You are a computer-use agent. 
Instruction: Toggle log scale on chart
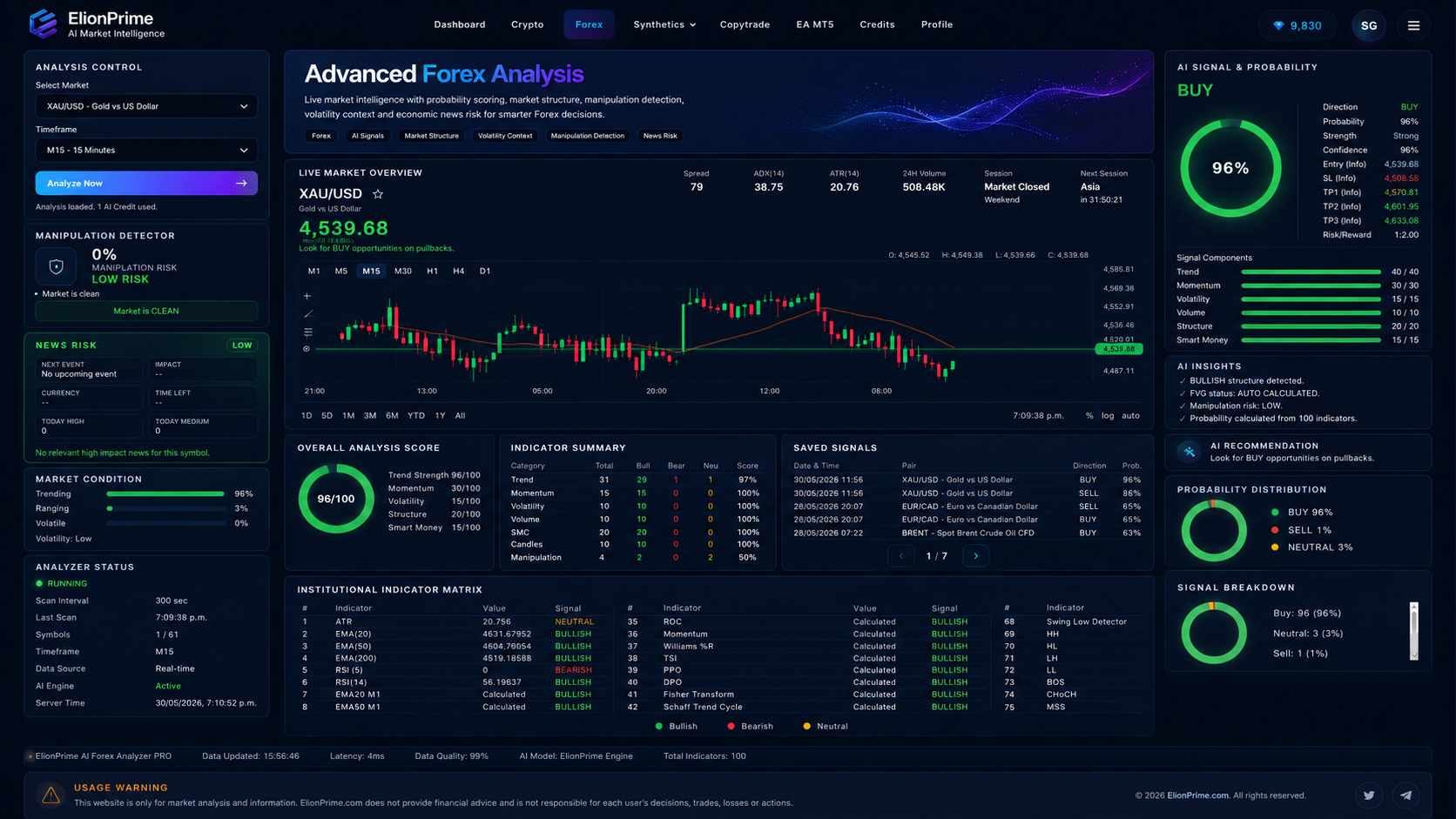pos(1108,416)
